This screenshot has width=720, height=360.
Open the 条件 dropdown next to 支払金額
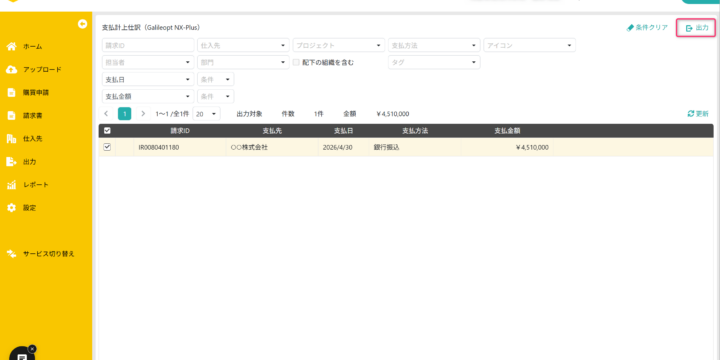click(215, 96)
